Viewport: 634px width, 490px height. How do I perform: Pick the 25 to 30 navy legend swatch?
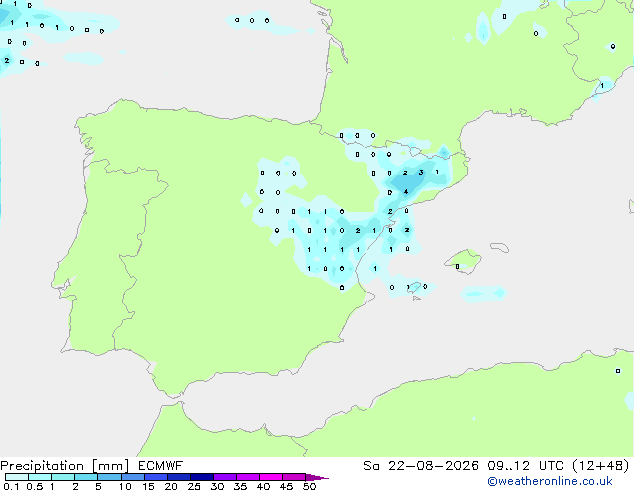[202, 477]
